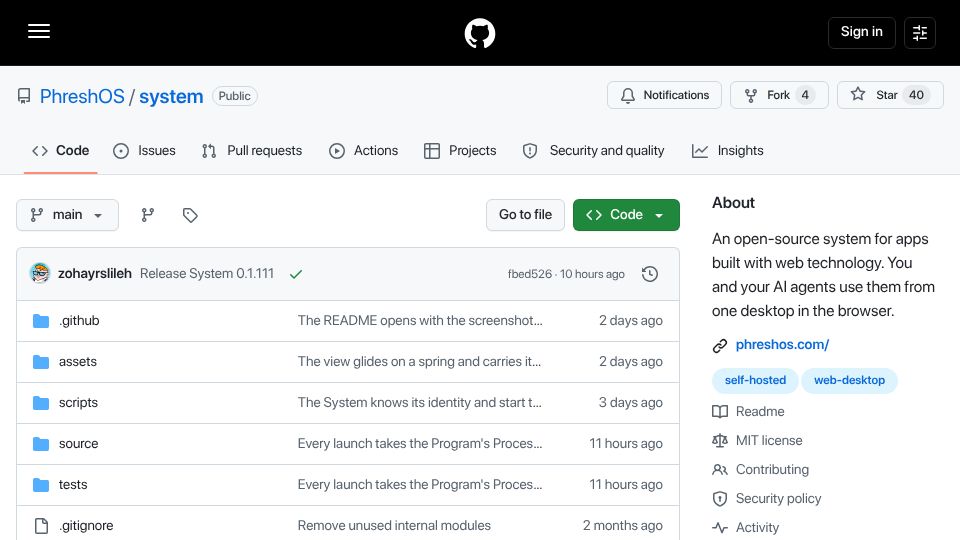
Task: Open the Security and quality tab
Action: point(593,151)
